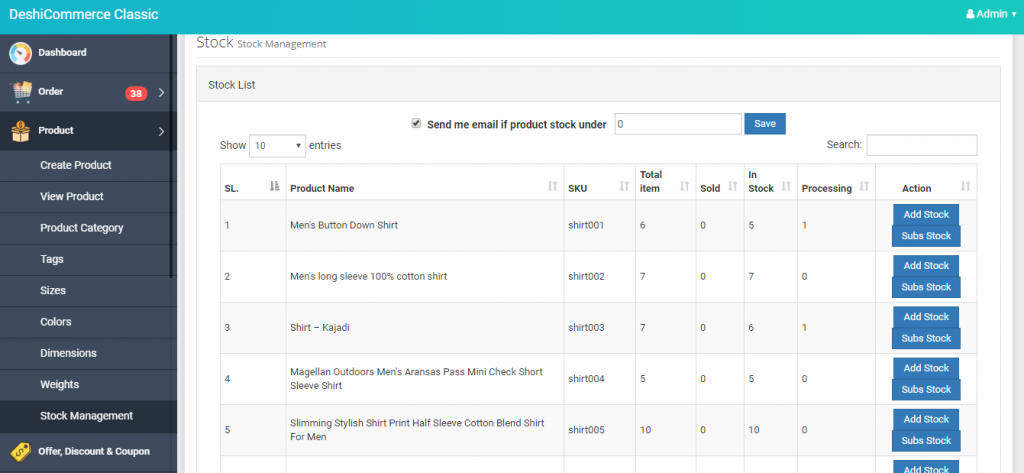Sort by SL. column icon

pyautogui.click(x=275, y=187)
